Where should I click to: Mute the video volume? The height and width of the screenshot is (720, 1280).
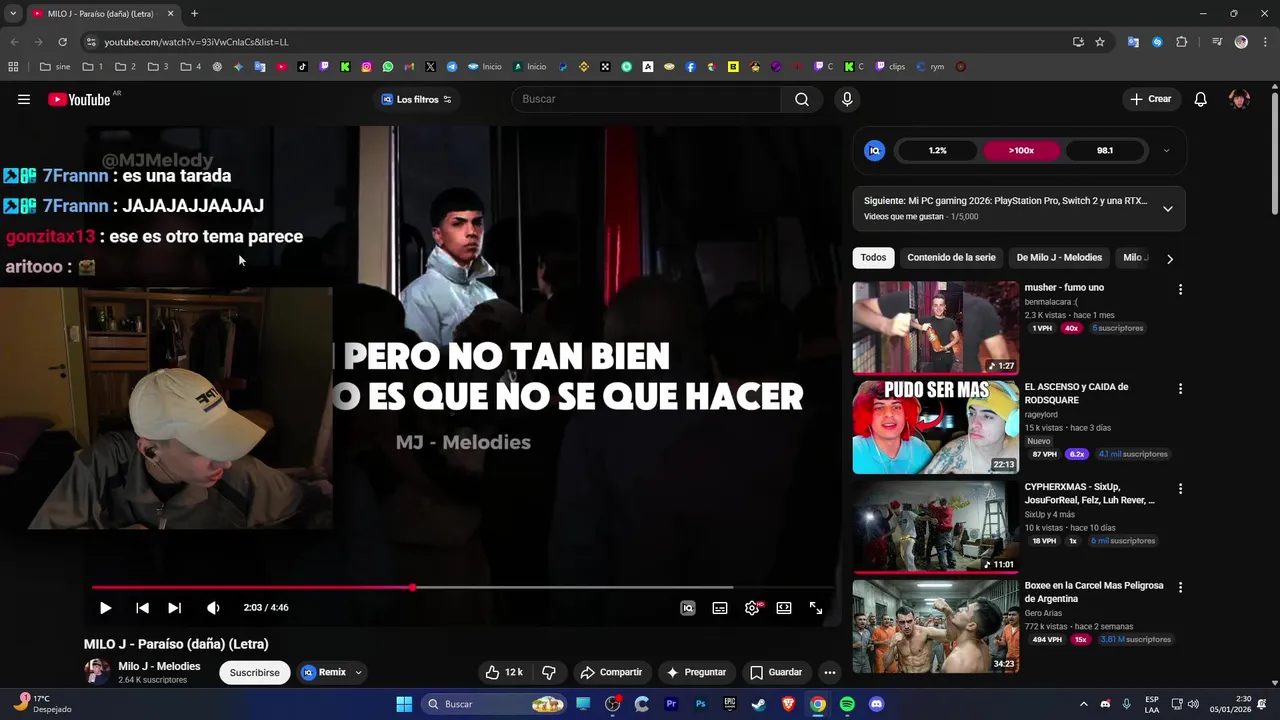213,608
